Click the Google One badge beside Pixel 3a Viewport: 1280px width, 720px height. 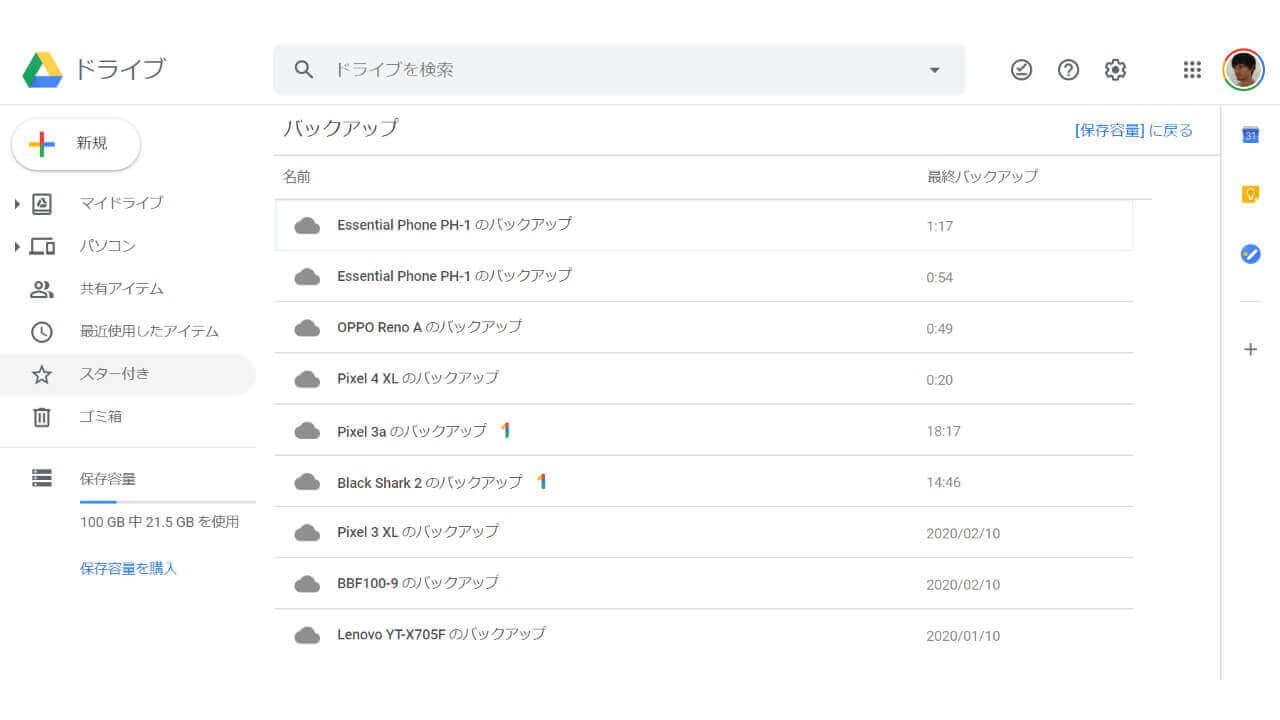[506, 430]
